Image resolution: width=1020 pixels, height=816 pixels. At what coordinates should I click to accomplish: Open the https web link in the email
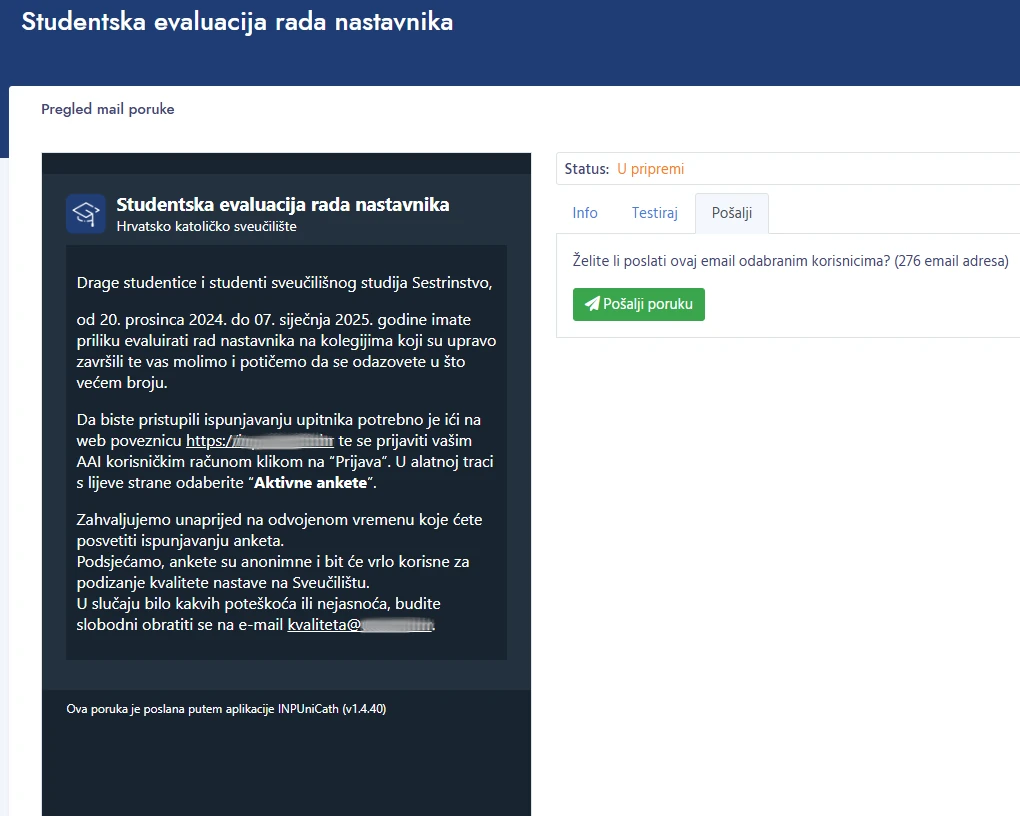pos(259,441)
